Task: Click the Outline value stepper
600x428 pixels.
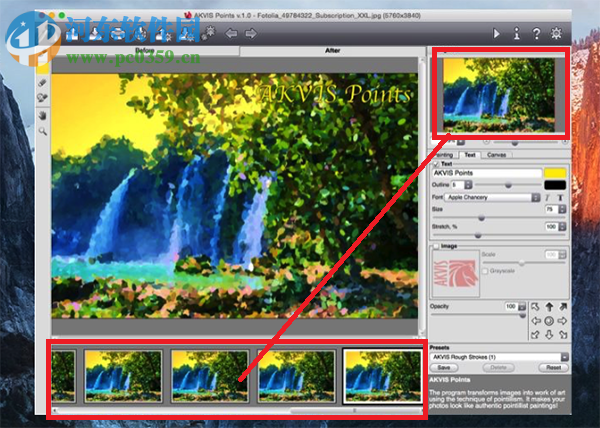Action: pyautogui.click(x=468, y=185)
